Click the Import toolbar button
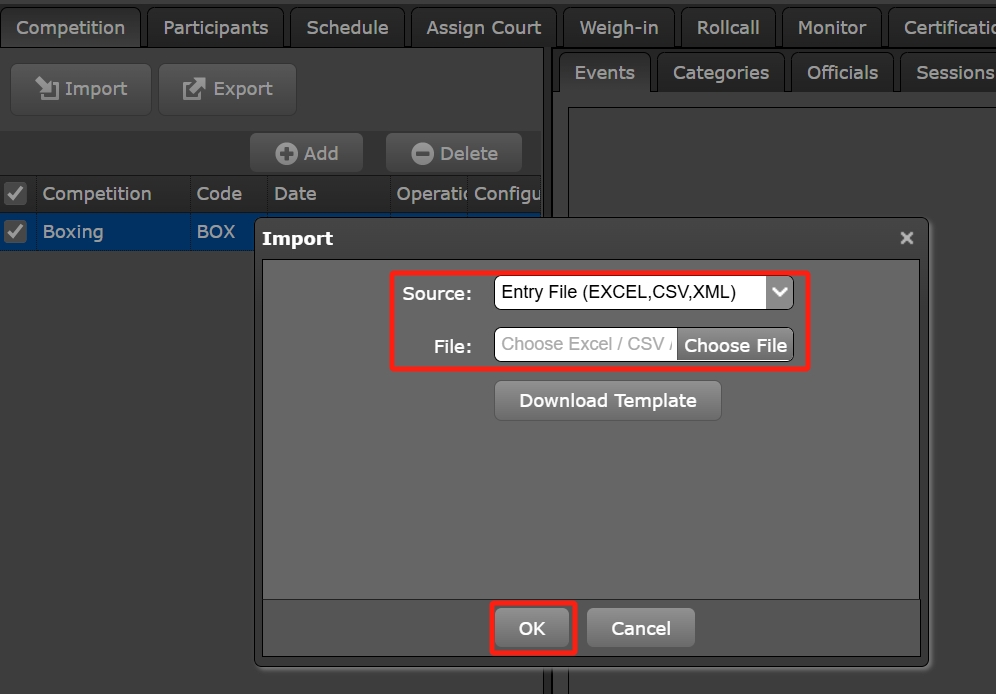This screenshot has width=996, height=694. (x=80, y=90)
